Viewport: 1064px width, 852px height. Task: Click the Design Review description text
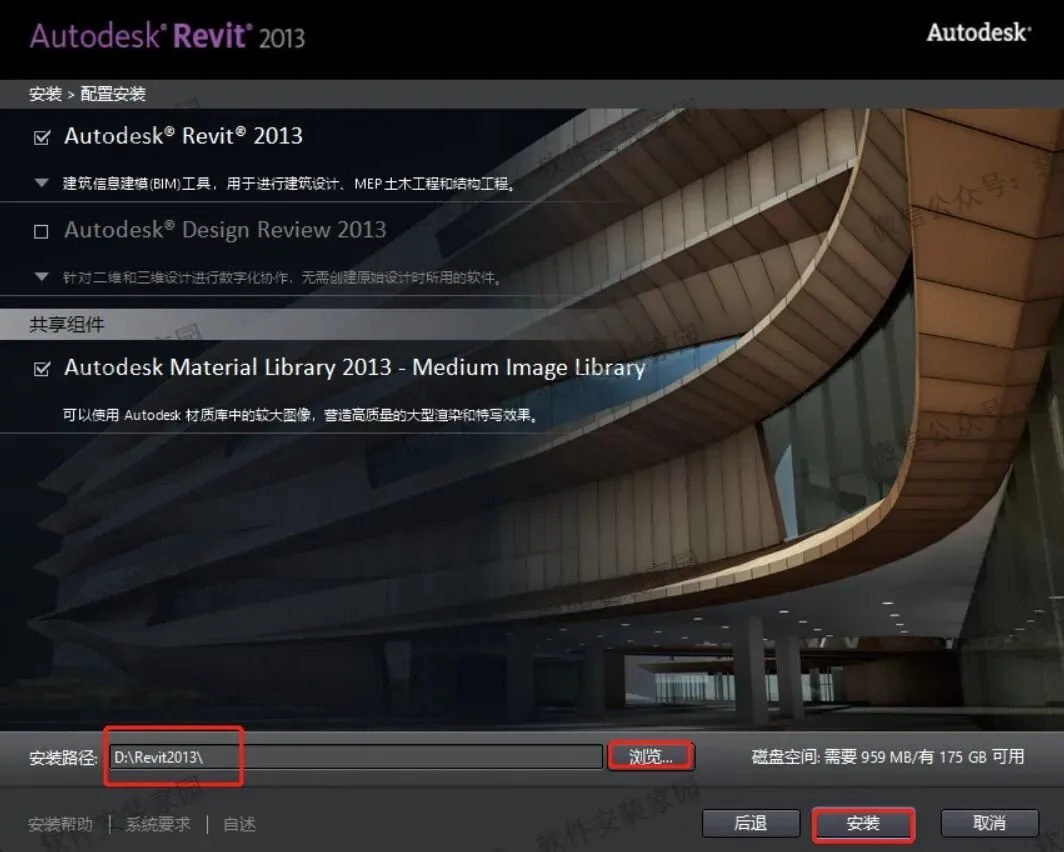pyautogui.click(x=282, y=277)
